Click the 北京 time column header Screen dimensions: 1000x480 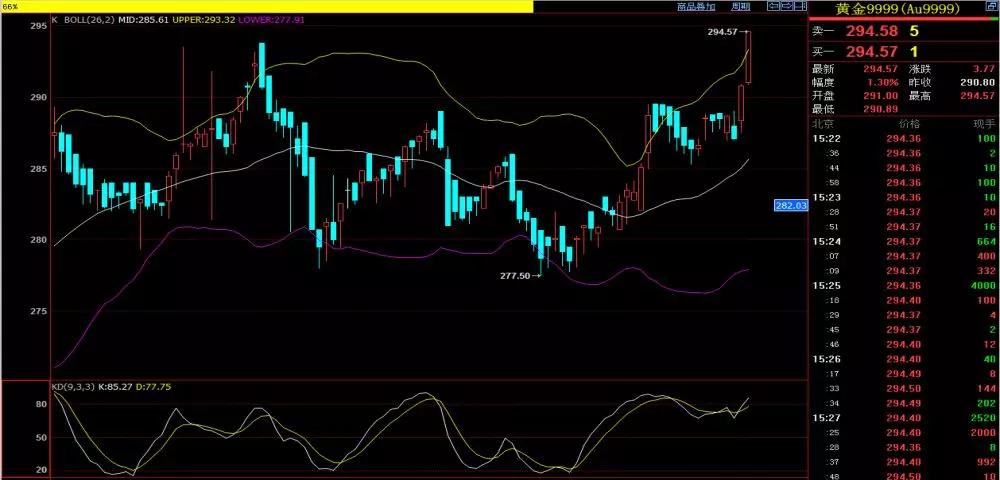(x=823, y=124)
